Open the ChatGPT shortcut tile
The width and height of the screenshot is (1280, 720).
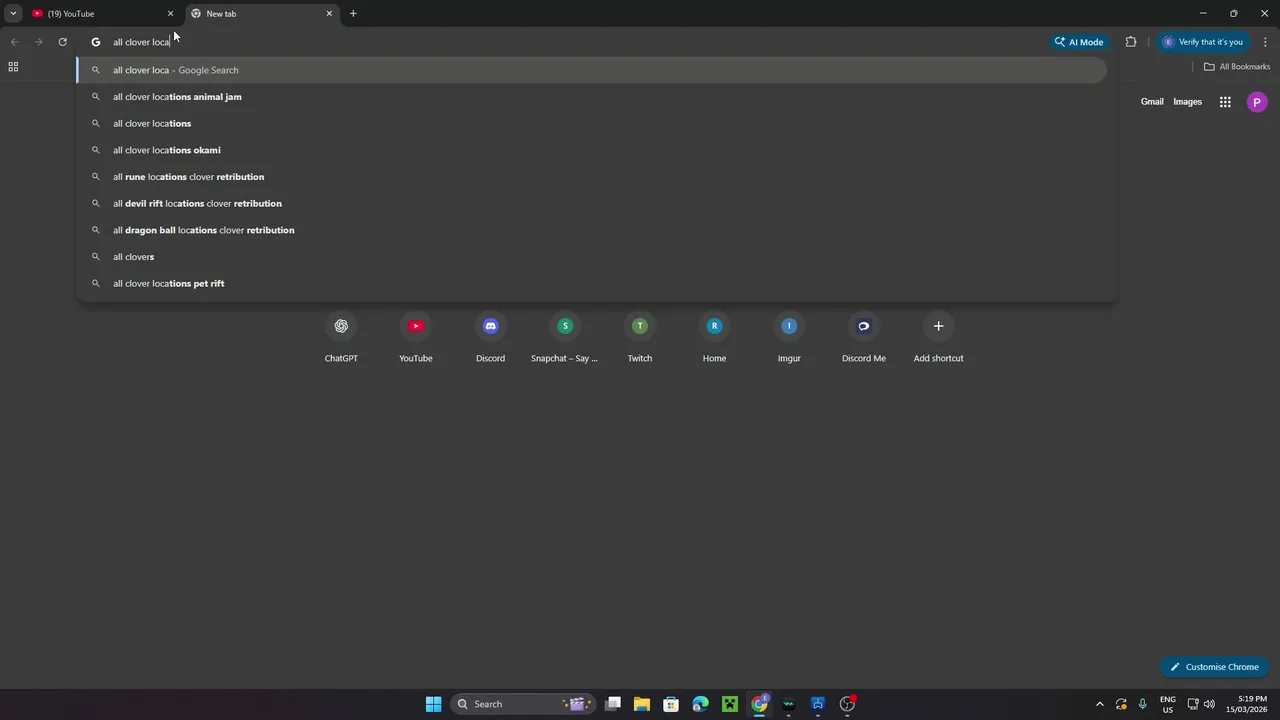pyautogui.click(x=341, y=338)
